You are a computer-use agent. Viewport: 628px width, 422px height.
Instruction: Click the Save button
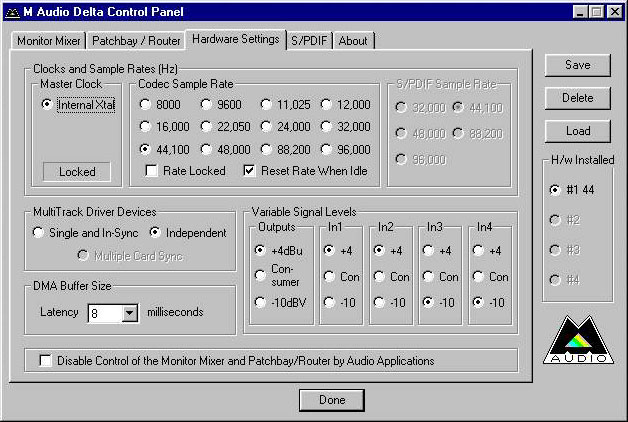[x=578, y=65]
